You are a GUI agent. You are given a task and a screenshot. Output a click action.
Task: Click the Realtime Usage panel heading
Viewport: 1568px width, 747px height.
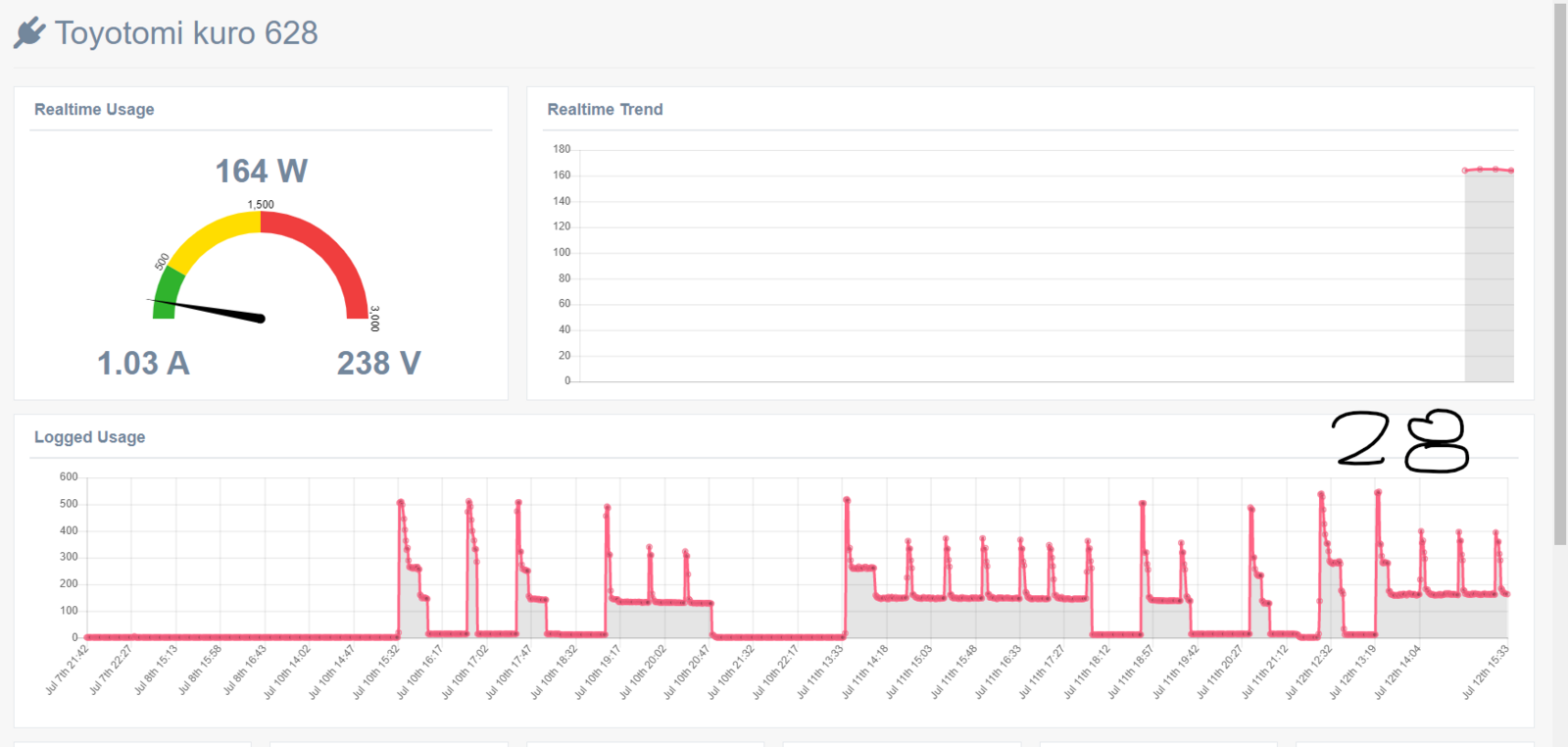pos(94,110)
